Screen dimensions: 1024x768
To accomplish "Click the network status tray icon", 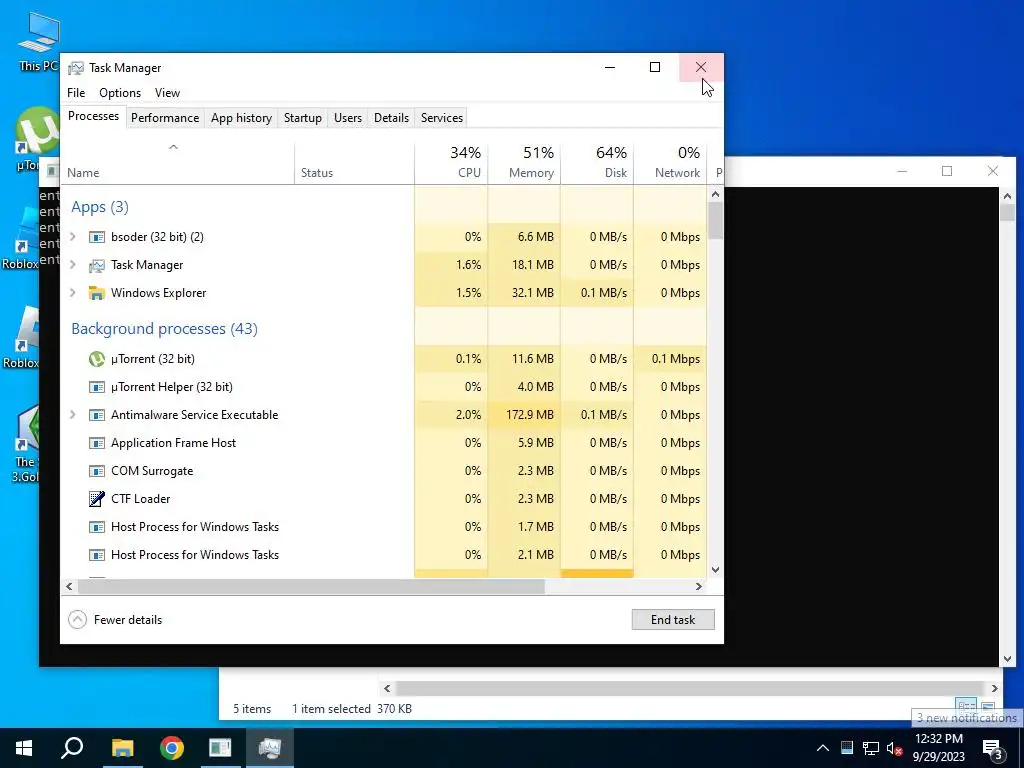I will click(x=871, y=748).
